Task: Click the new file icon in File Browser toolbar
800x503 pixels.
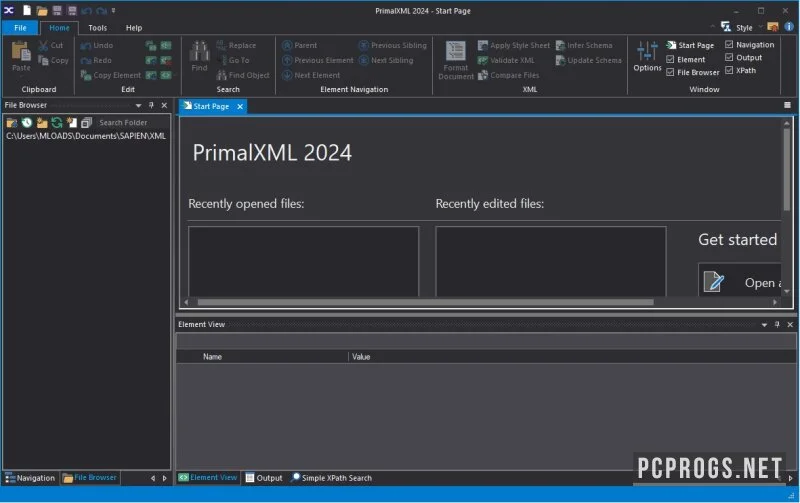Action: click(x=71, y=122)
